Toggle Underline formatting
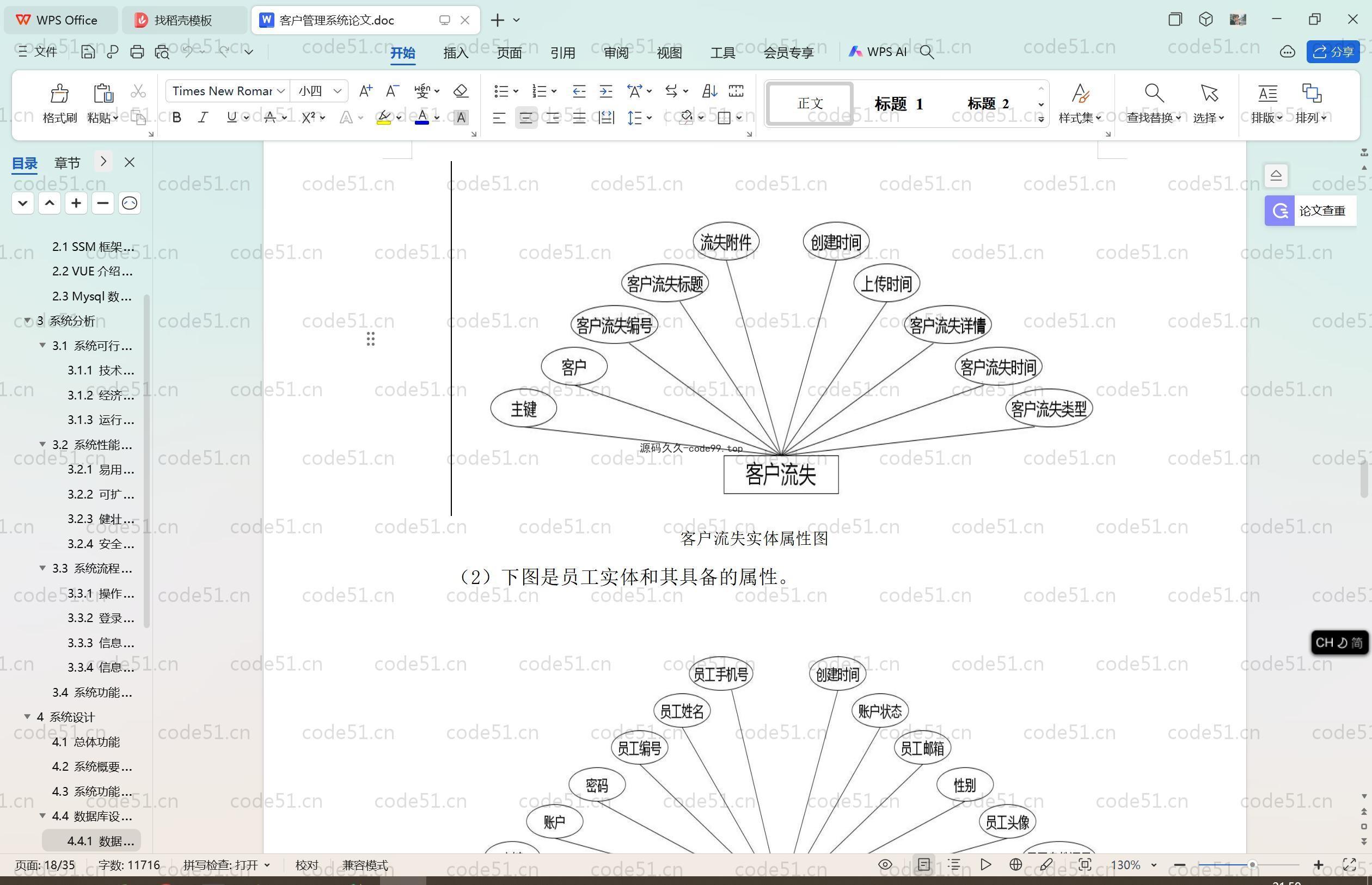The image size is (1372, 885). 231,117
